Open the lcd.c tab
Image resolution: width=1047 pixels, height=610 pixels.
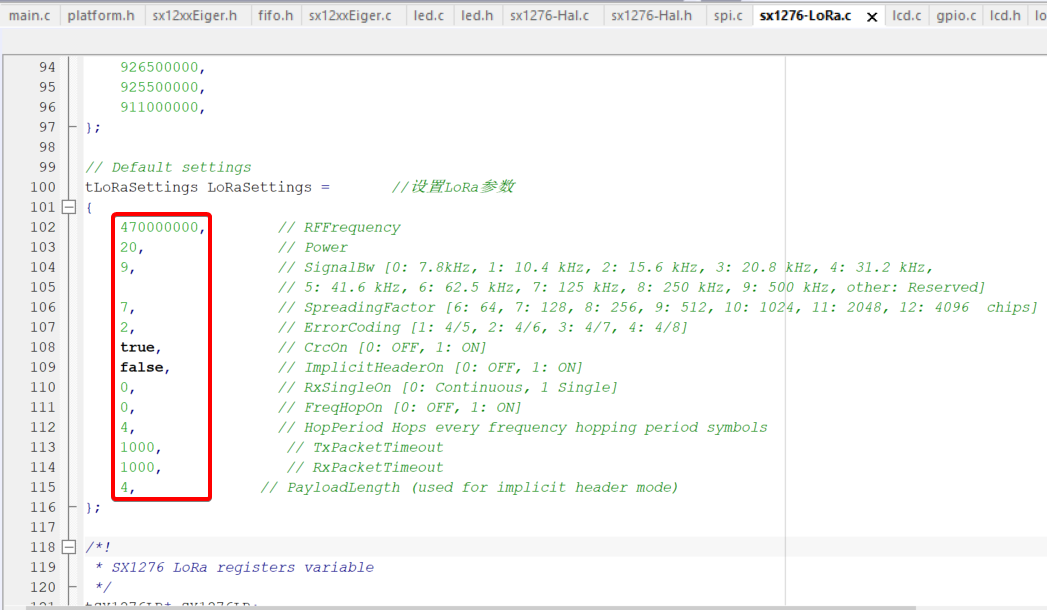pyautogui.click(x=907, y=16)
